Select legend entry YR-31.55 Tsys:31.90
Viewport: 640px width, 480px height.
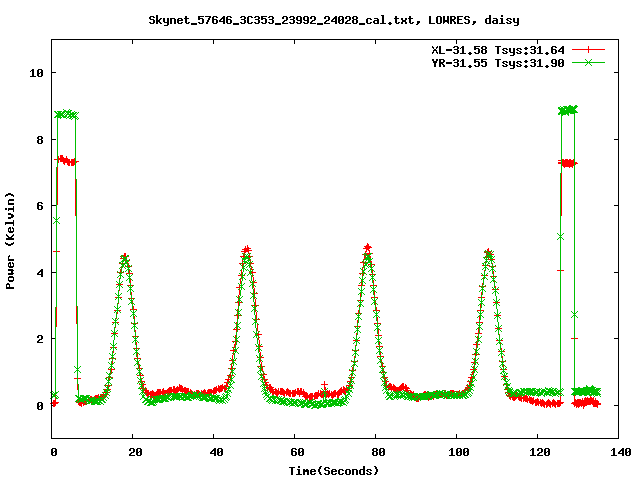(x=498, y=63)
